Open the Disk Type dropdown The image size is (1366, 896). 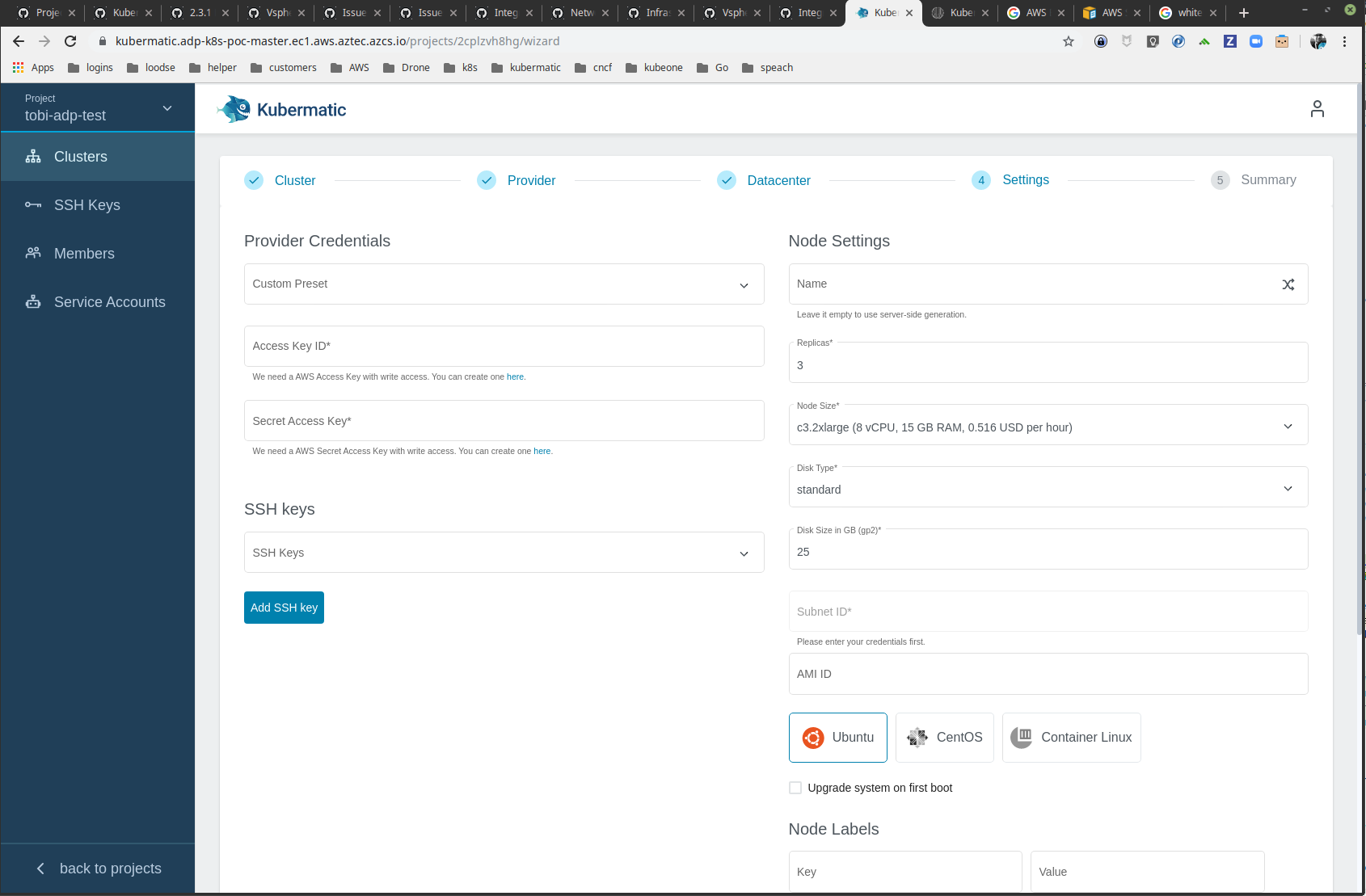coord(1048,487)
